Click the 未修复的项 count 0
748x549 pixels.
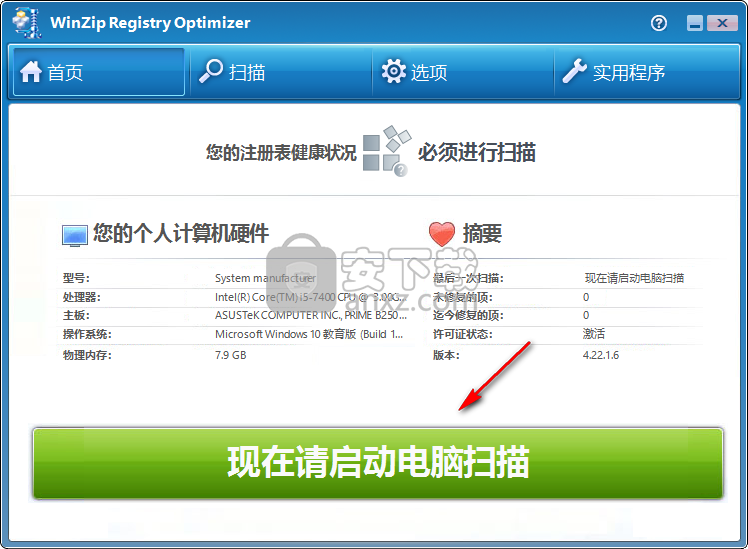click(x=586, y=297)
